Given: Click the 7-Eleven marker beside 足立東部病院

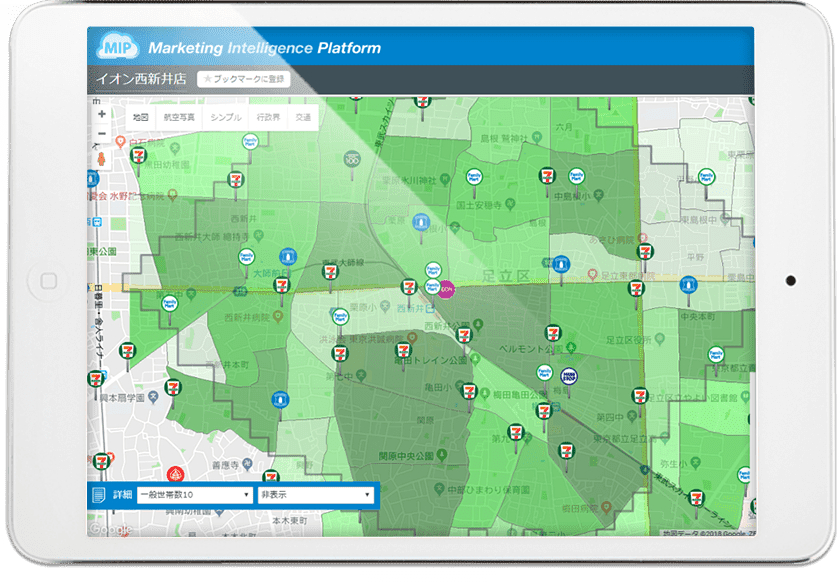Looking at the screenshot, I should 636,289.
